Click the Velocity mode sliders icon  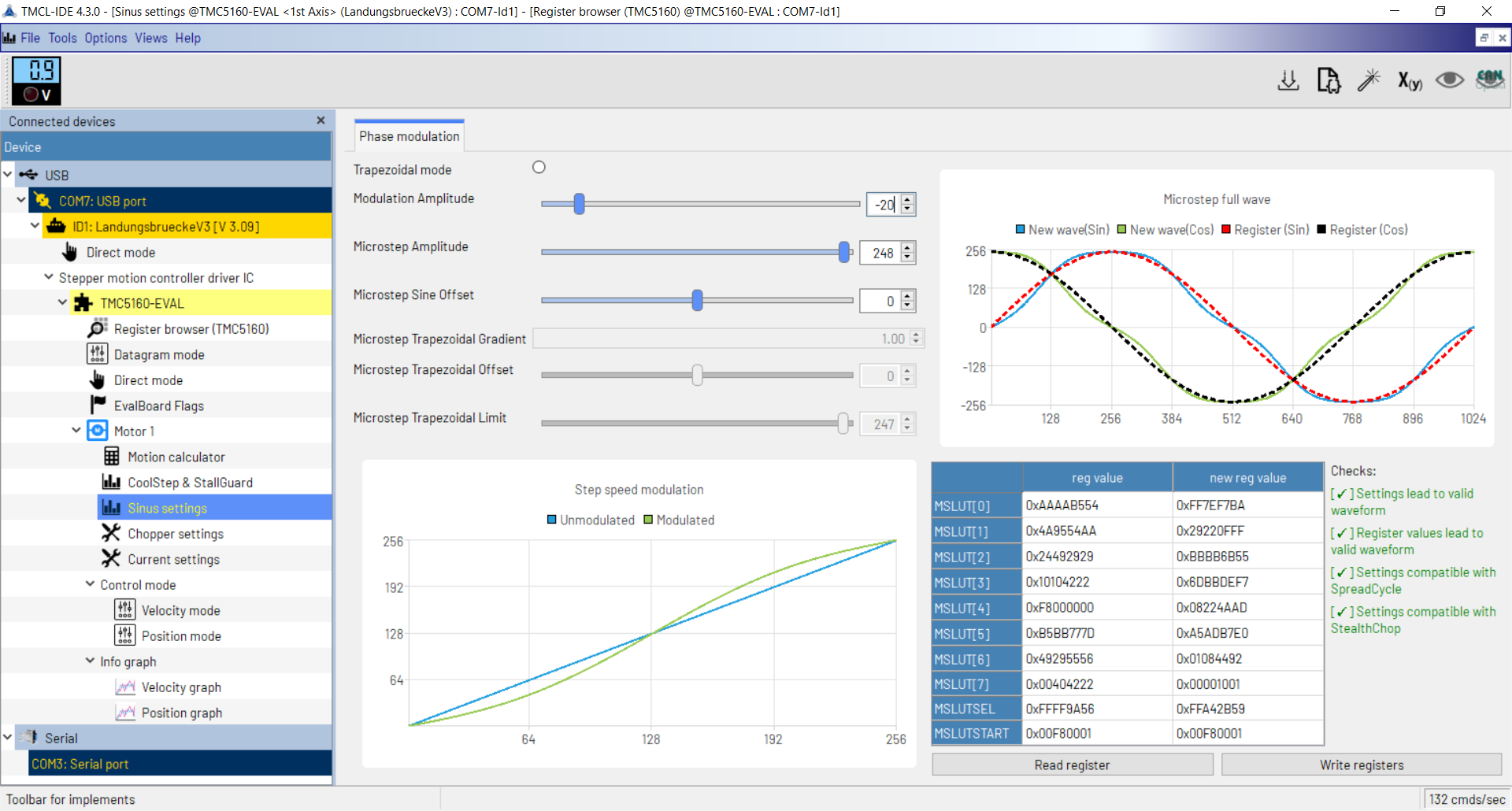pyautogui.click(x=124, y=609)
